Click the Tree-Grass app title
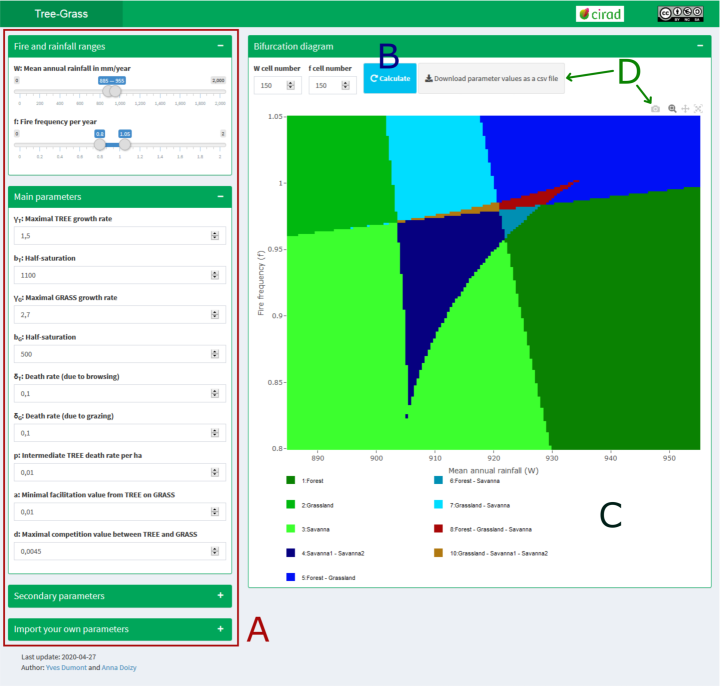The image size is (720, 687). tap(61, 14)
